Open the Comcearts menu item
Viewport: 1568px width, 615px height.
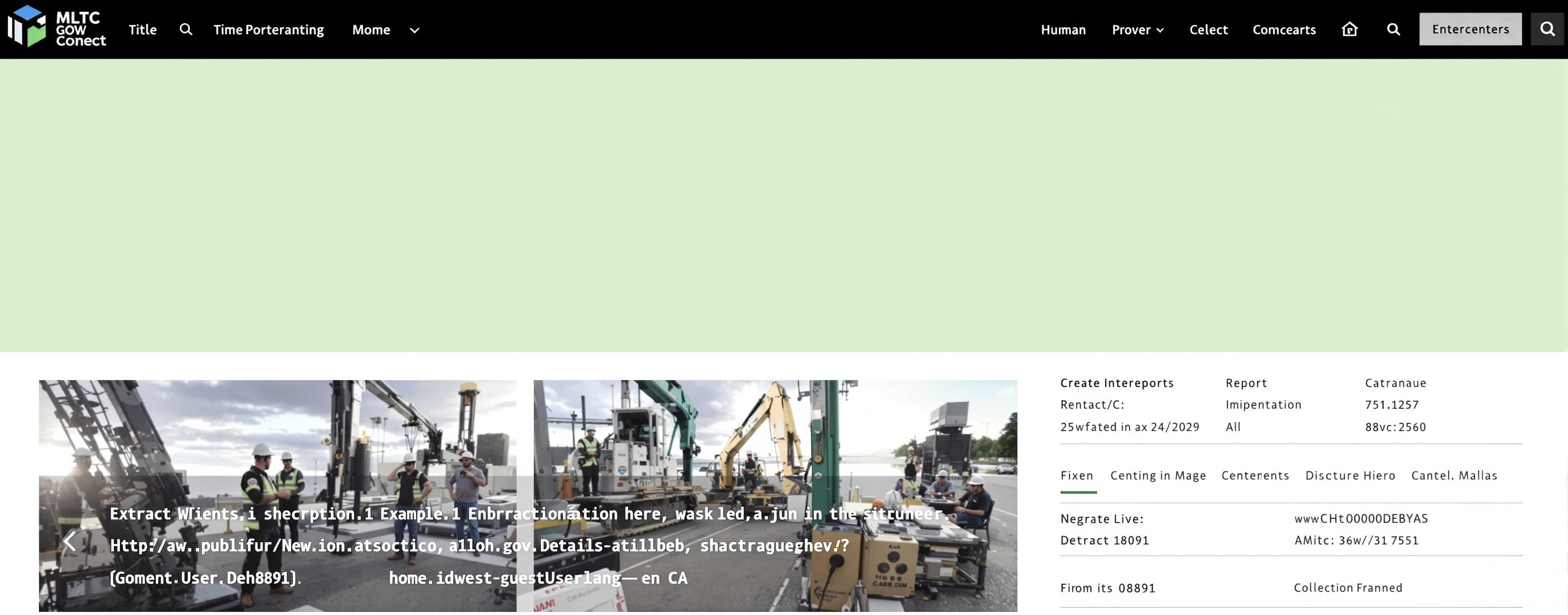tap(1284, 30)
